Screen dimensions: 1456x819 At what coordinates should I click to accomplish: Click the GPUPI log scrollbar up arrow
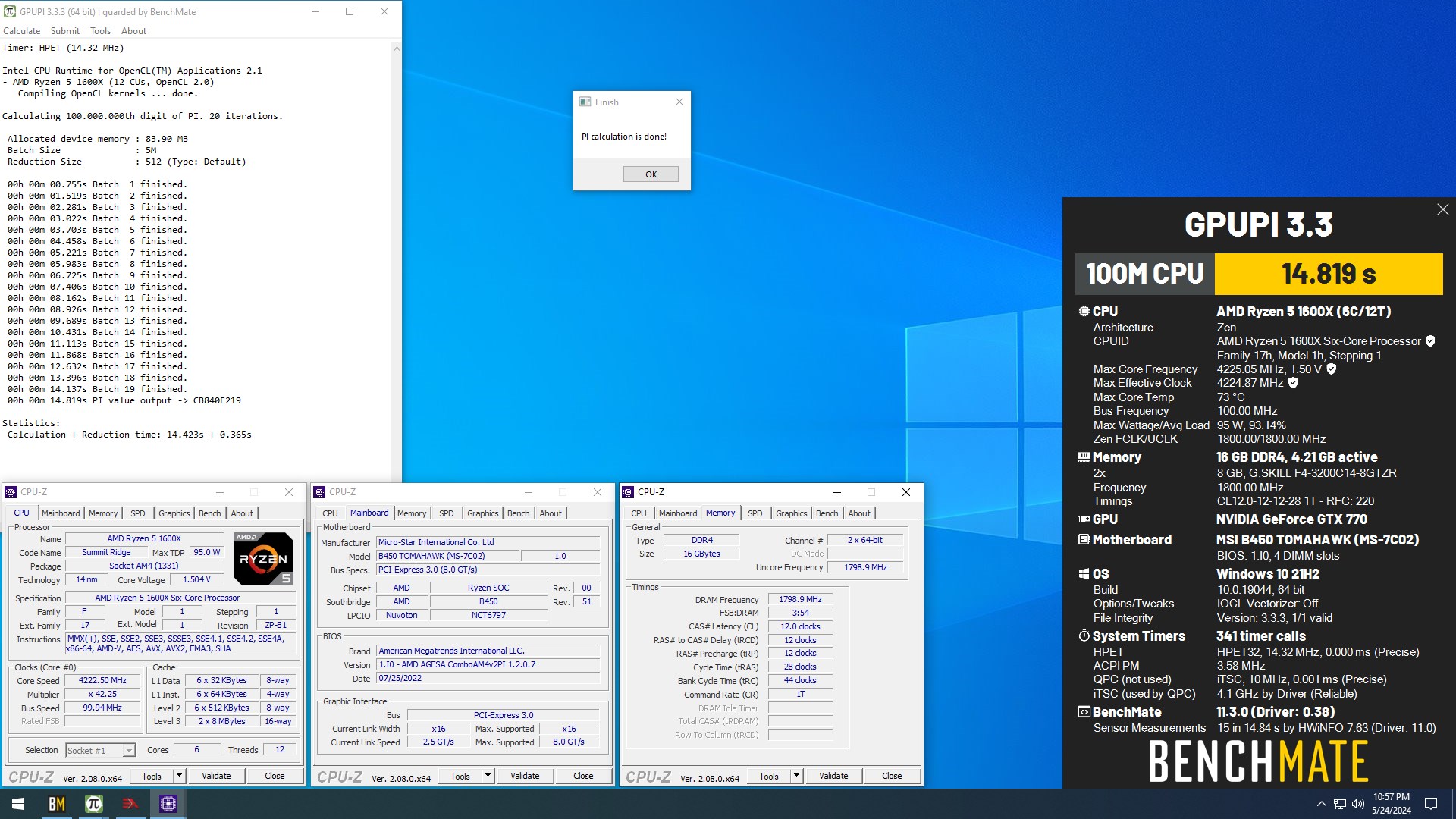[396, 48]
